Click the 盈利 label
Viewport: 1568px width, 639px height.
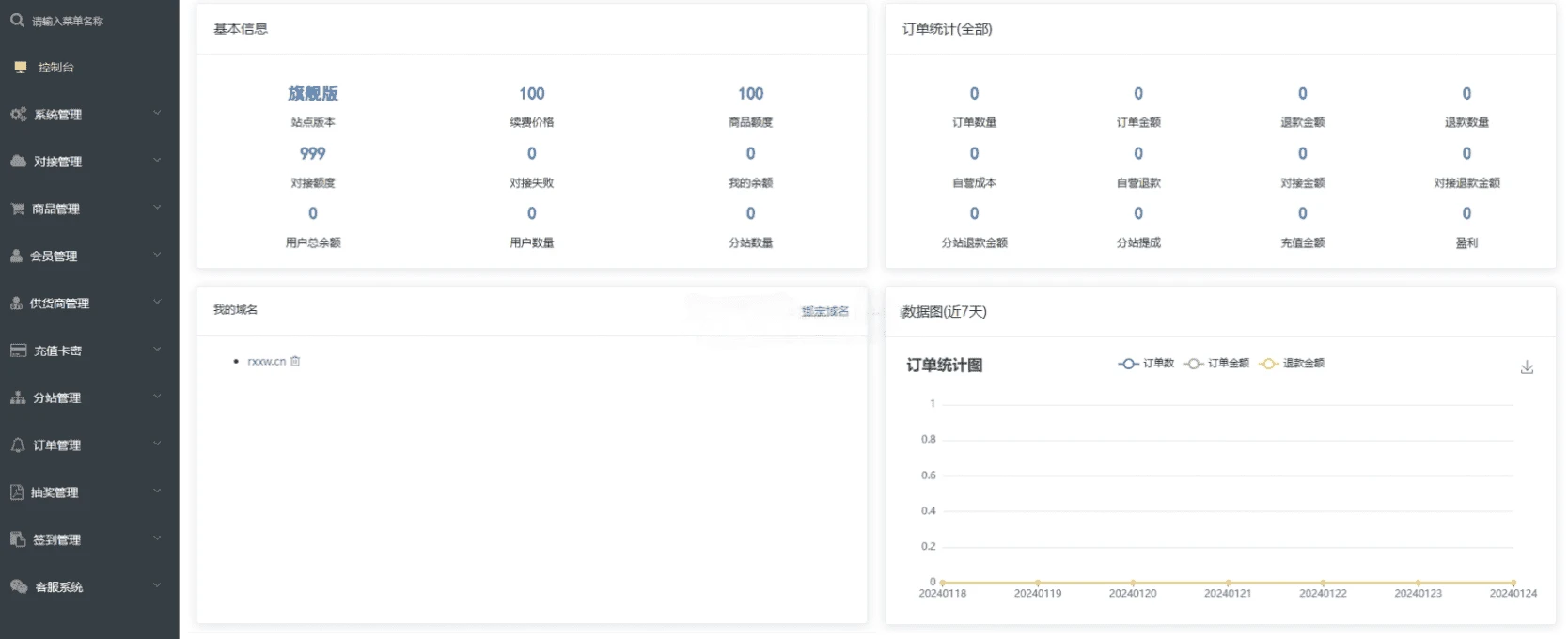pos(1466,242)
